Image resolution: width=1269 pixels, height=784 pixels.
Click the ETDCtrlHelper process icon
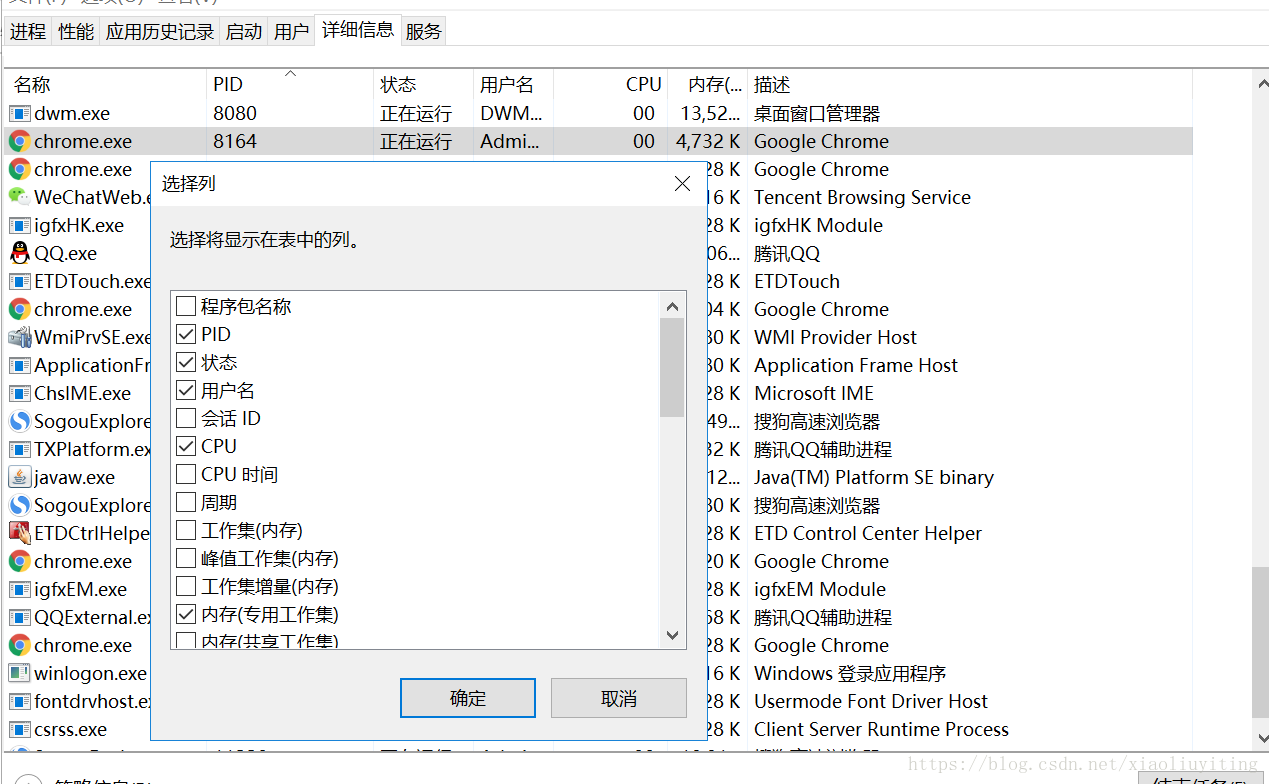(x=19, y=533)
